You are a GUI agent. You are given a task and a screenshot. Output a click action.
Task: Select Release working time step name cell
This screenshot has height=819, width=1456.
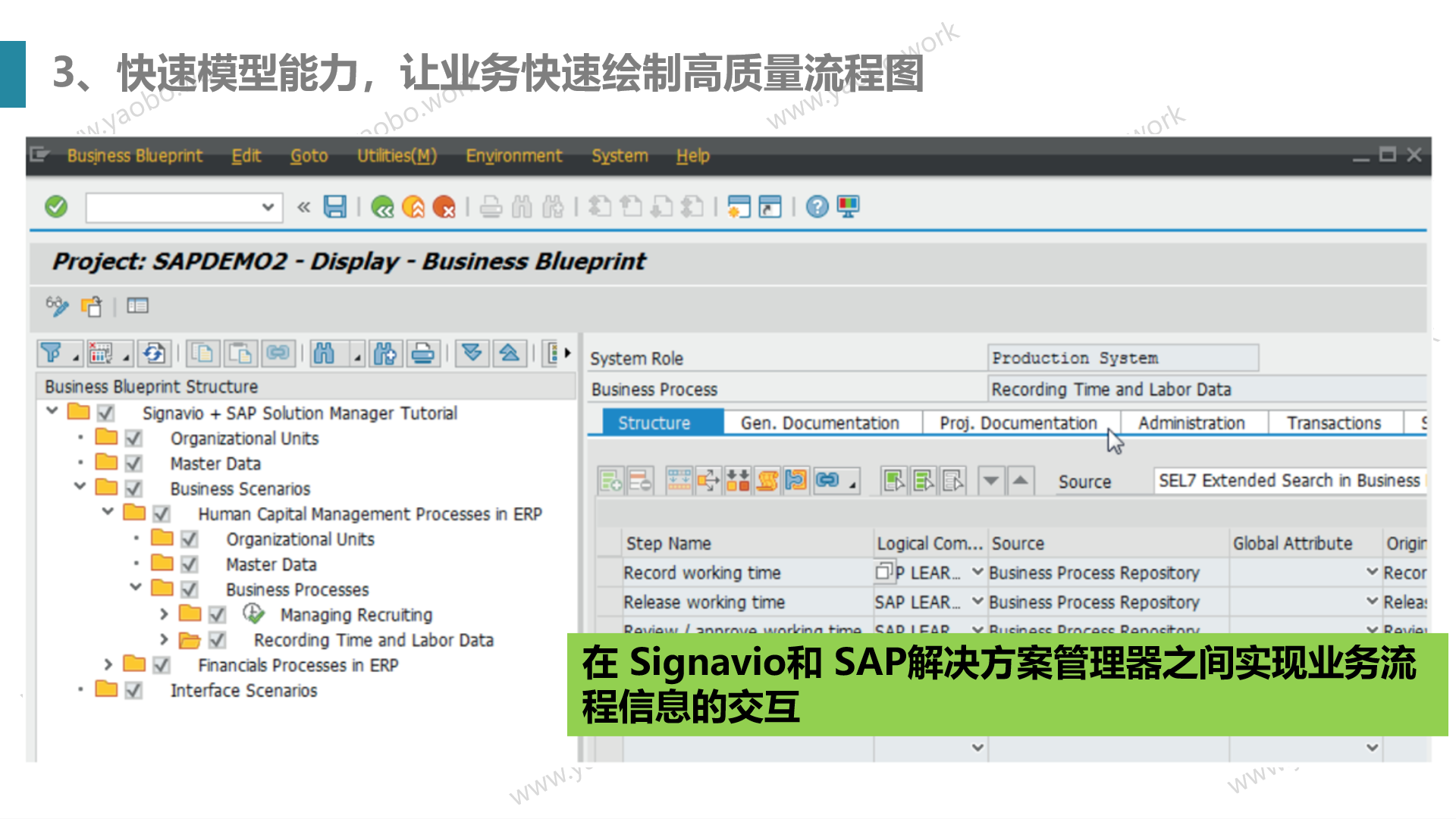(x=748, y=602)
